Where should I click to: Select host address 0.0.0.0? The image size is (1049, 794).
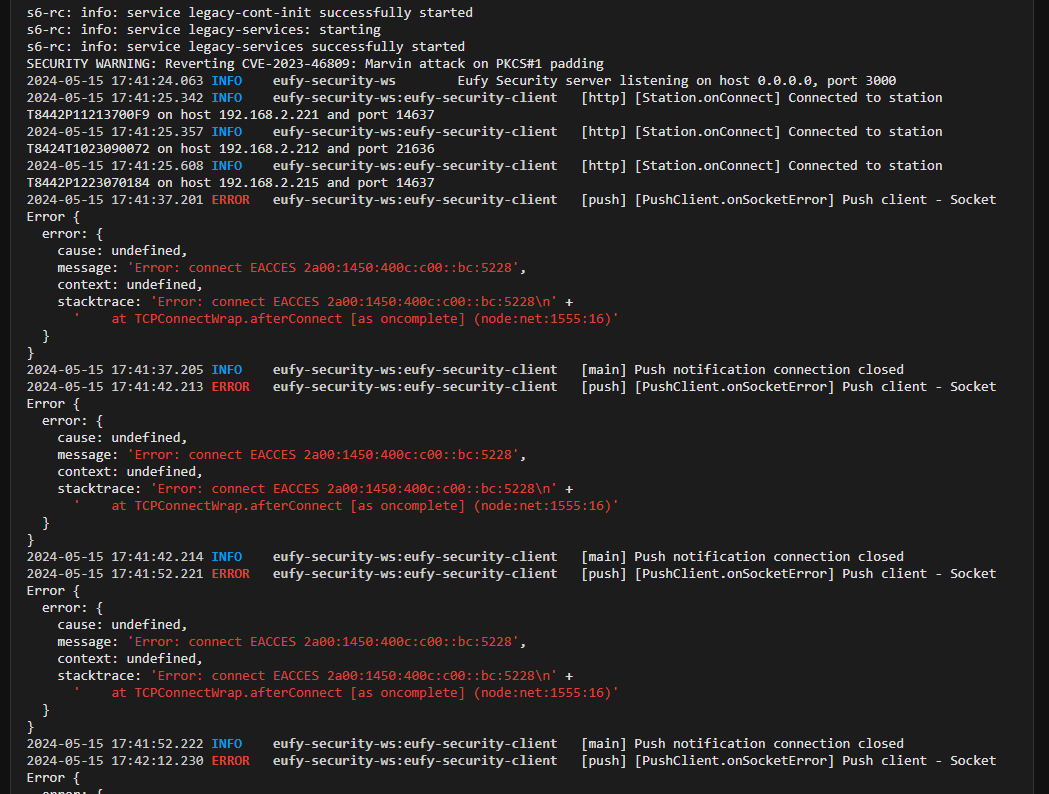785,81
